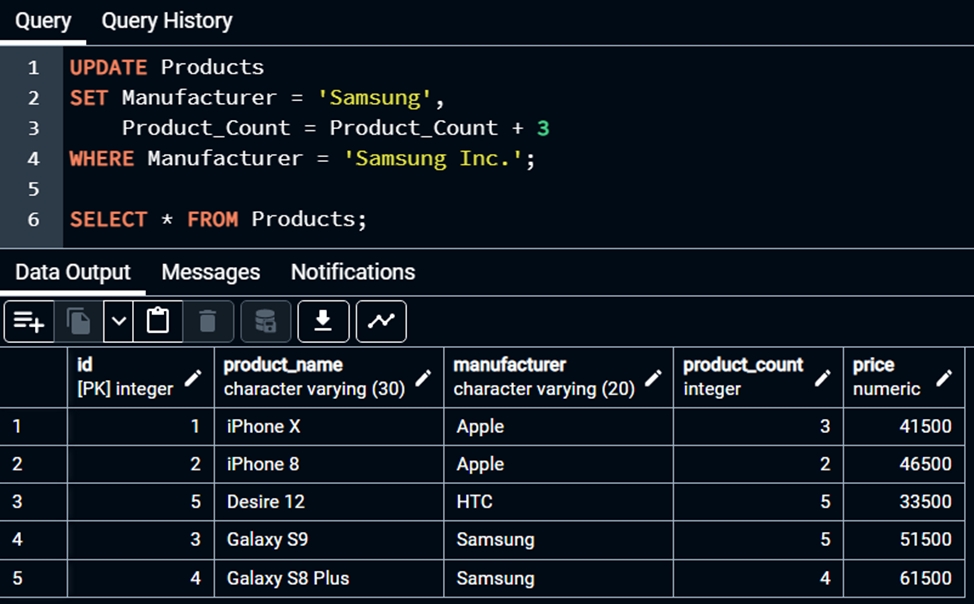Click line 6 SELECT statement in editor
974x604 pixels.
[218, 219]
